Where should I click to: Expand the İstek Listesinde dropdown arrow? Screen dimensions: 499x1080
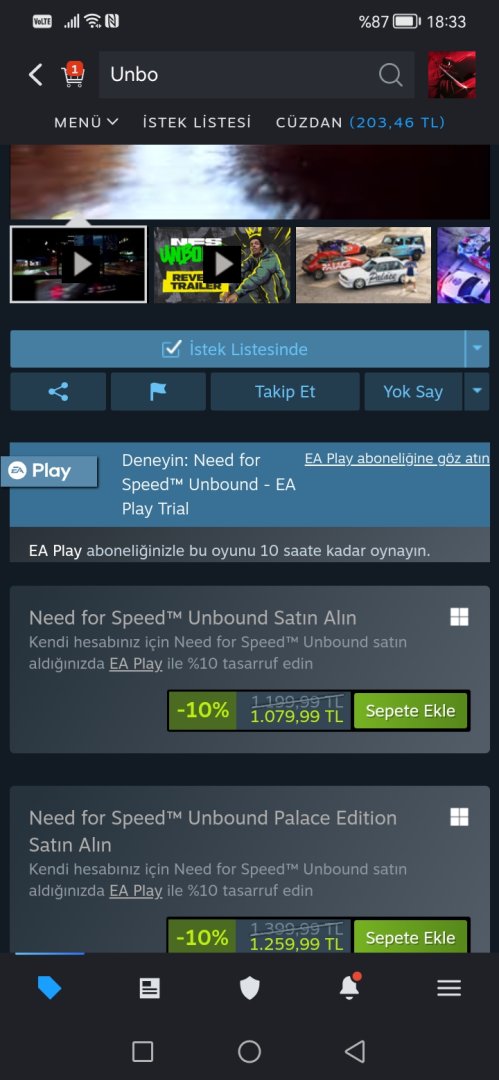click(x=477, y=349)
